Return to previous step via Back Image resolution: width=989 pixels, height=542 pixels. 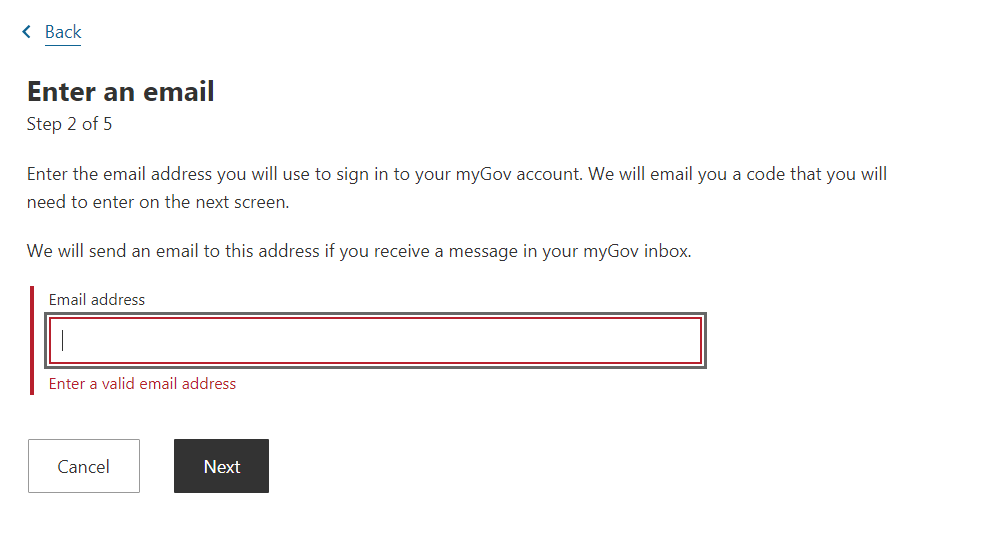click(x=63, y=32)
